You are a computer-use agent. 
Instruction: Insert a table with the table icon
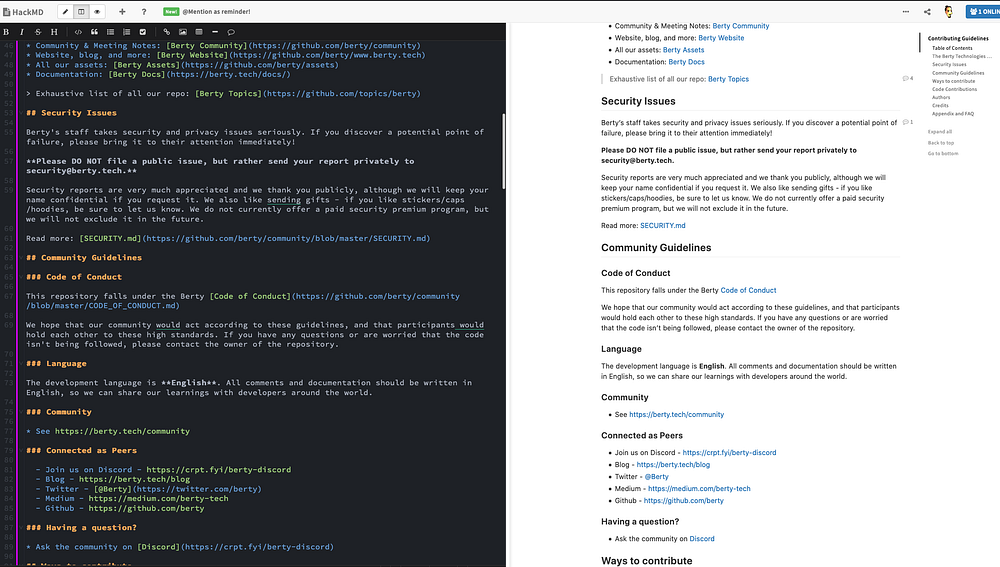[x=199, y=32]
